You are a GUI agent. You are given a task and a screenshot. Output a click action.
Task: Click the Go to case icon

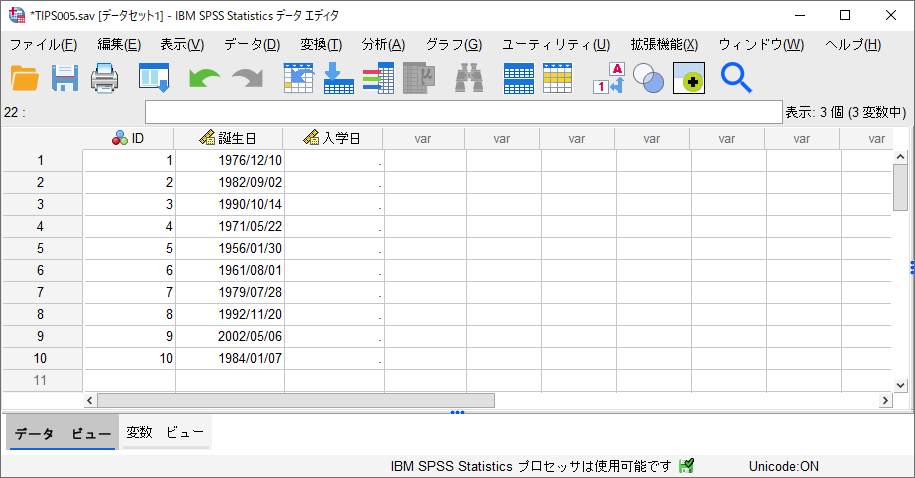tap(299, 78)
